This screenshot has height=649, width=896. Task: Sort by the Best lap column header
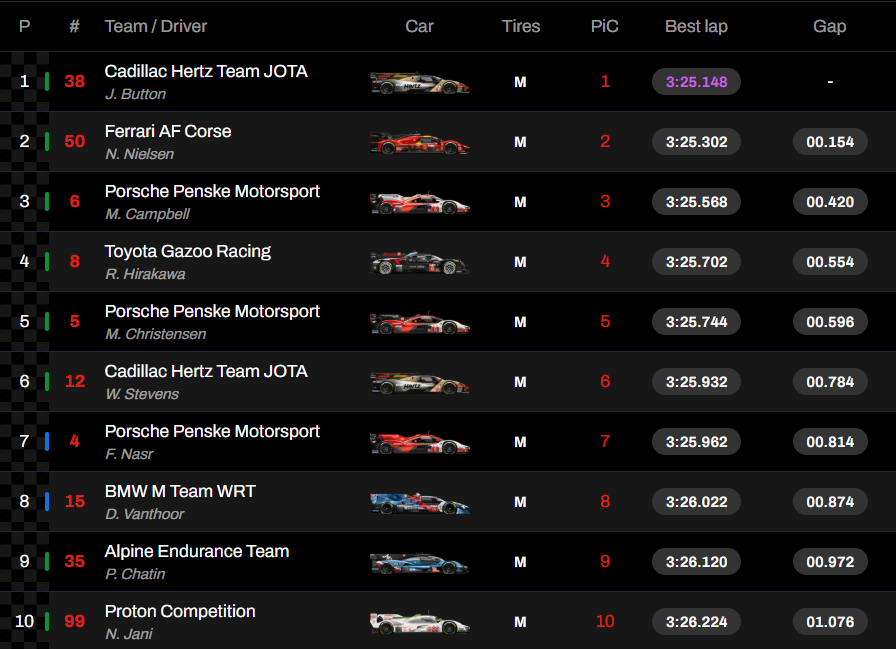(696, 26)
